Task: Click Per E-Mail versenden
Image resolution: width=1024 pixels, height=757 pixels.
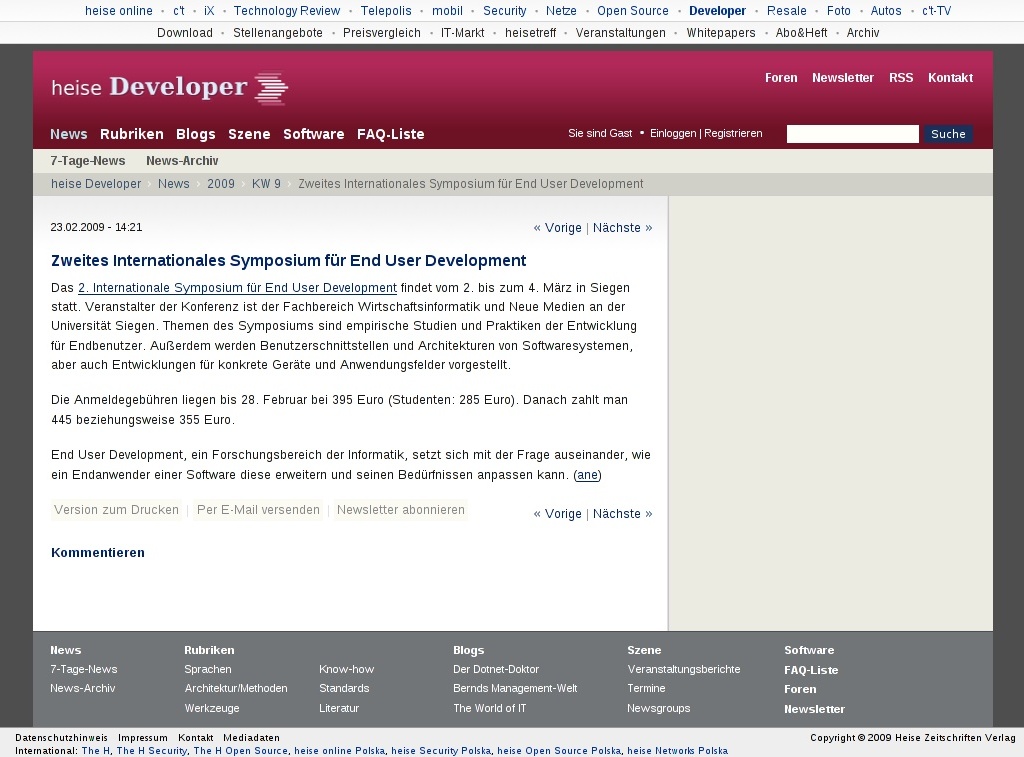Action: tap(259, 510)
